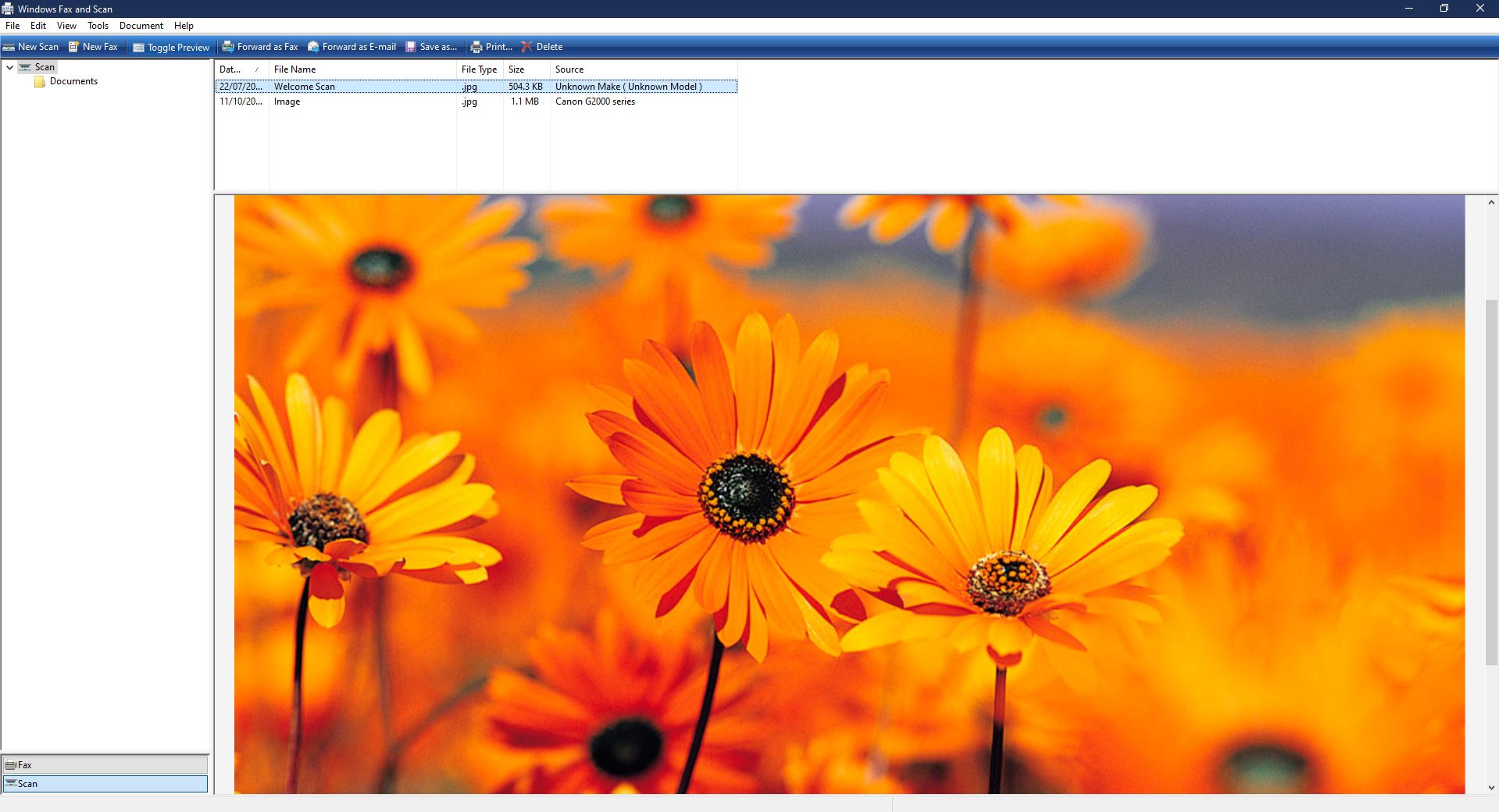Click the preview vertical scrollbar thumb
The width and height of the screenshot is (1499, 812).
1491,480
